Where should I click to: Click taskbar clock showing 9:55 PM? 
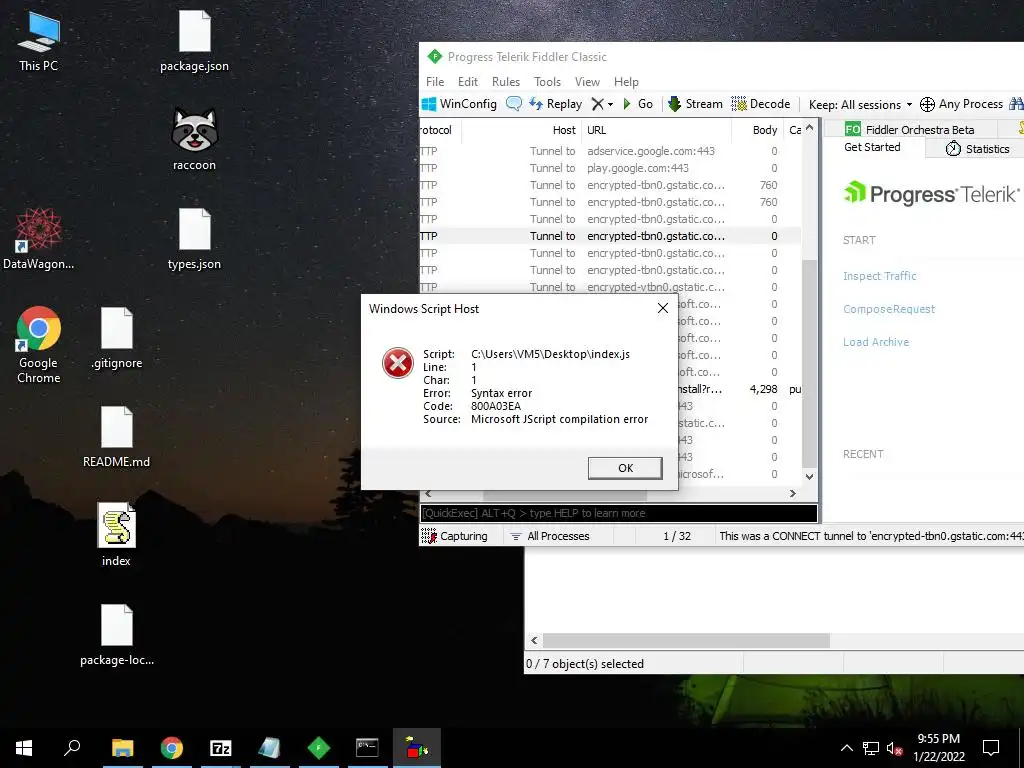(938, 748)
